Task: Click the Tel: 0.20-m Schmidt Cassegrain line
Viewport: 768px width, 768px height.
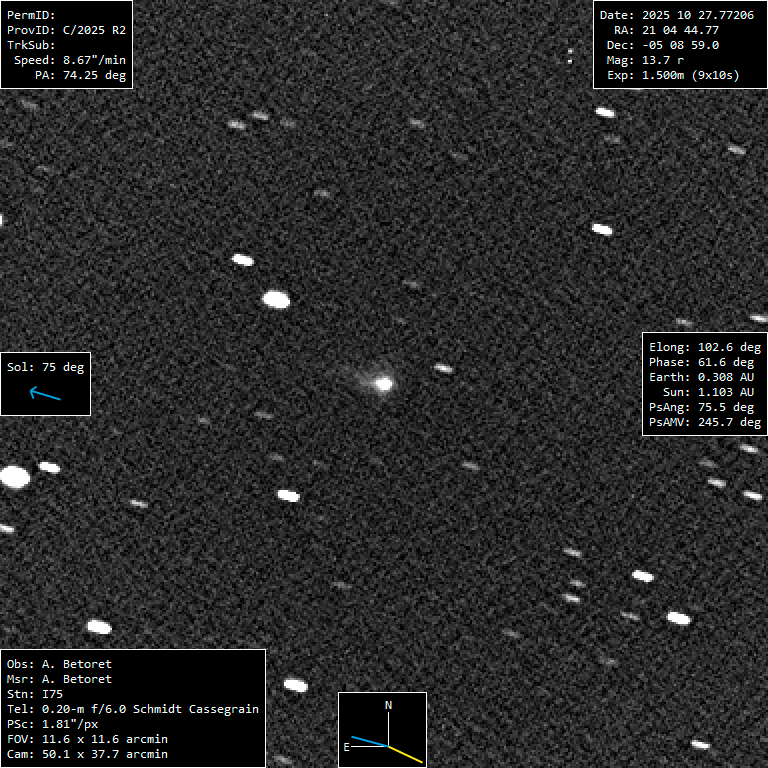Action: (133, 709)
